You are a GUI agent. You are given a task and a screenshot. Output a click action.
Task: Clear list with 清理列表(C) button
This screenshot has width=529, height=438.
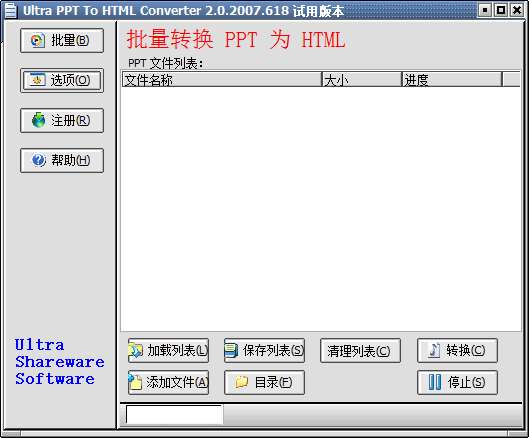click(x=360, y=351)
